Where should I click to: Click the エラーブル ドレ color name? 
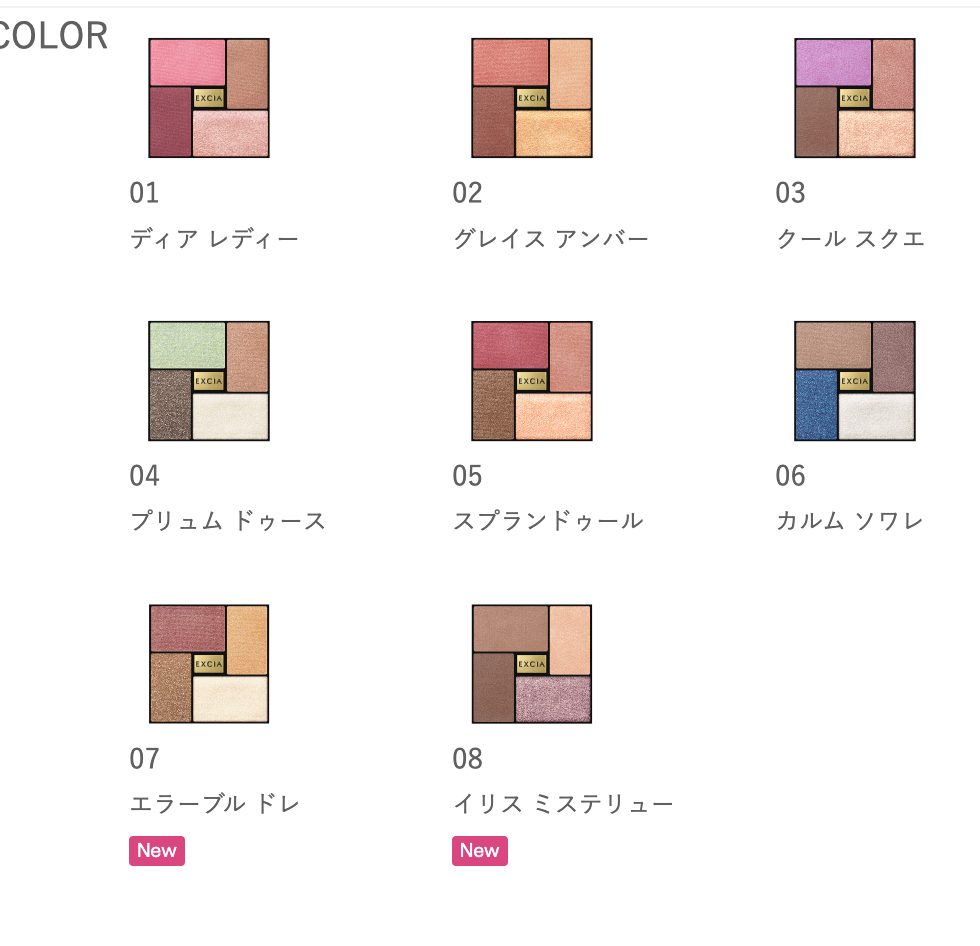point(215,805)
